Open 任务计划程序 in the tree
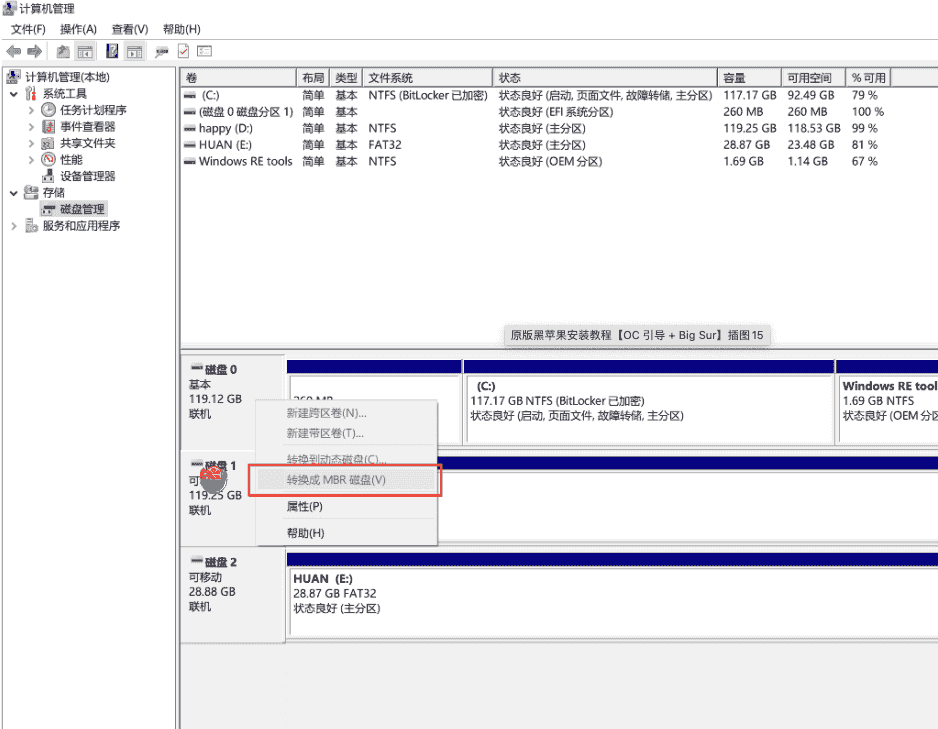Screen dimensions: 938x729 point(93,110)
